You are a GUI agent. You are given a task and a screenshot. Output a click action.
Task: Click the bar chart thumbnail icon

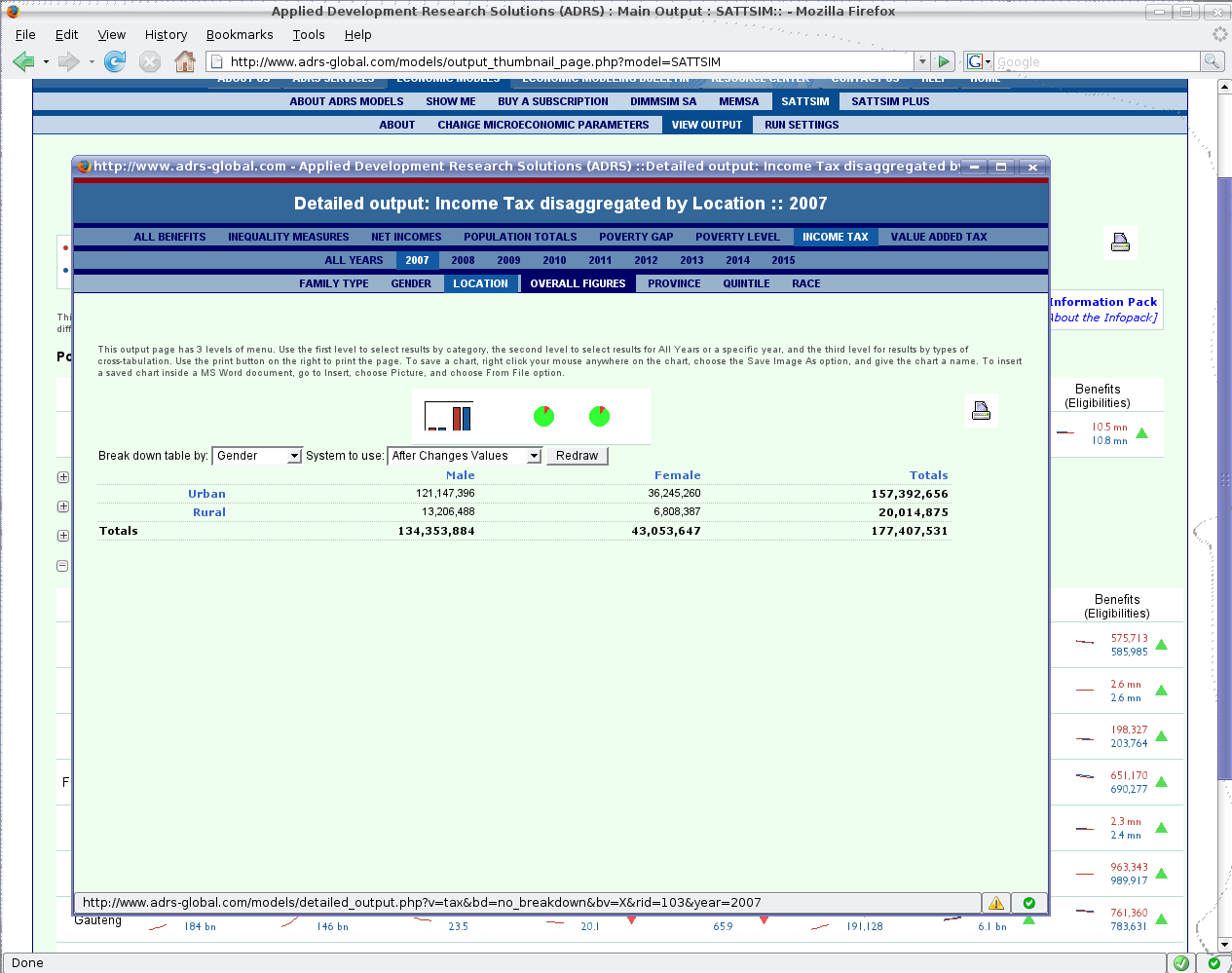click(449, 417)
